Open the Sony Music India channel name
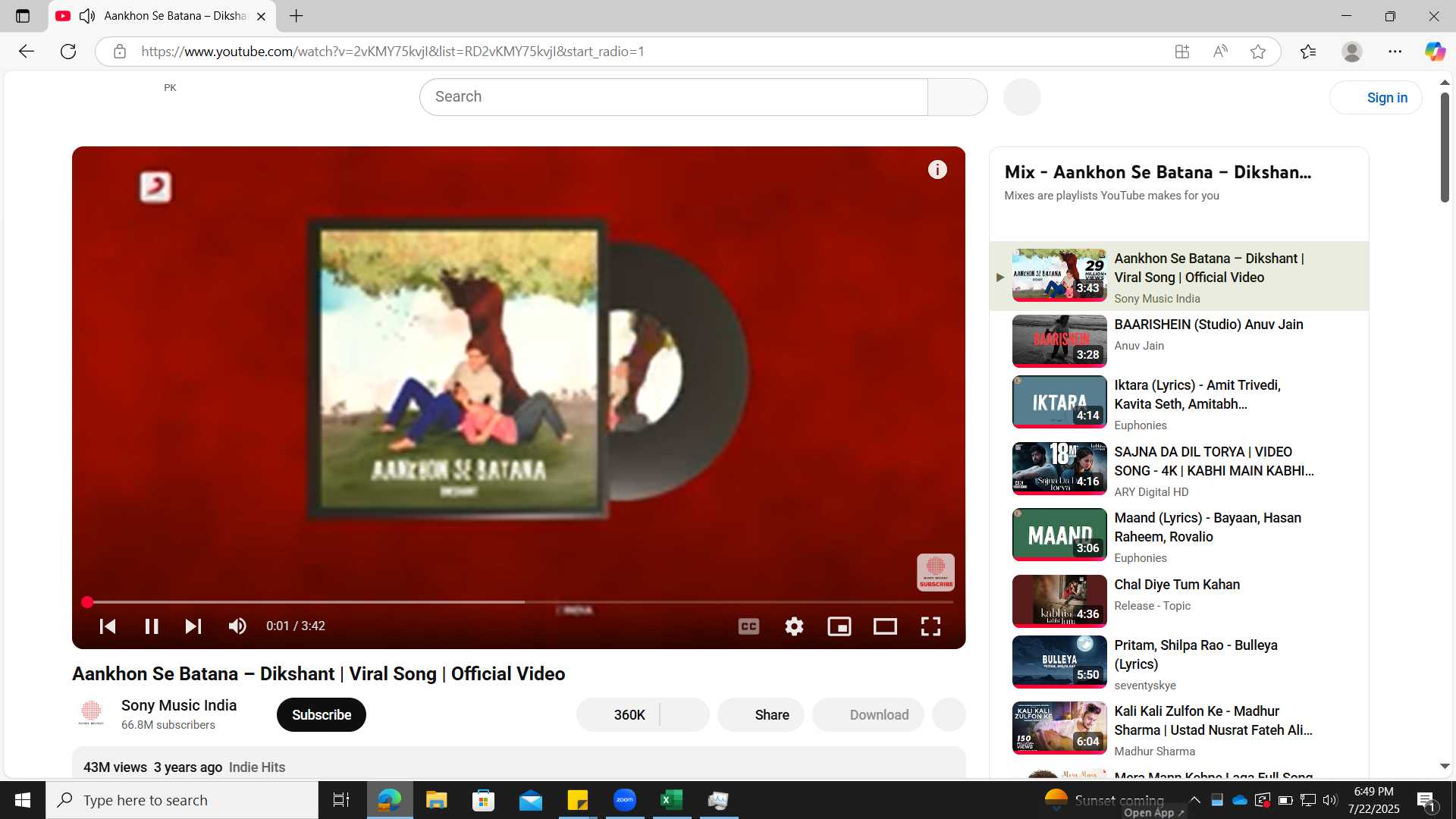Image resolution: width=1456 pixels, height=819 pixels. tap(179, 705)
